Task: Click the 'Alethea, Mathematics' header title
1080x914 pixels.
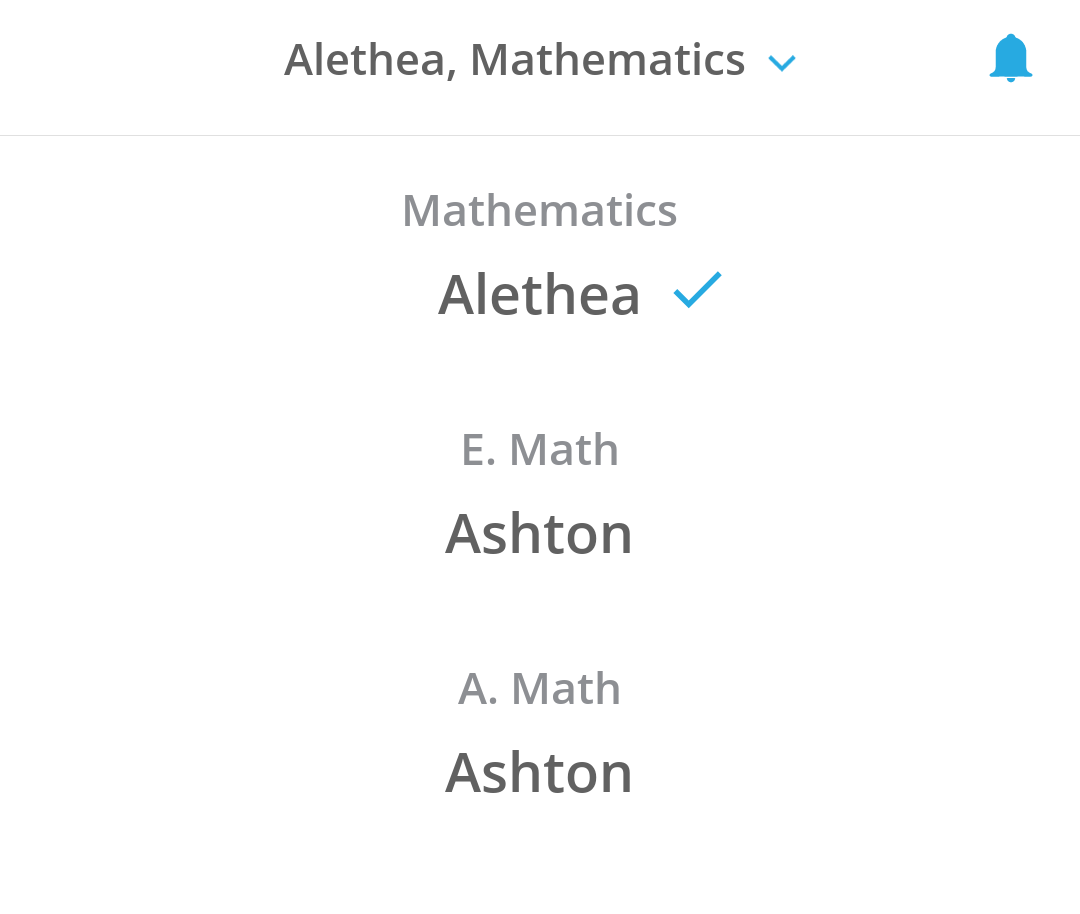Action: tap(514, 60)
